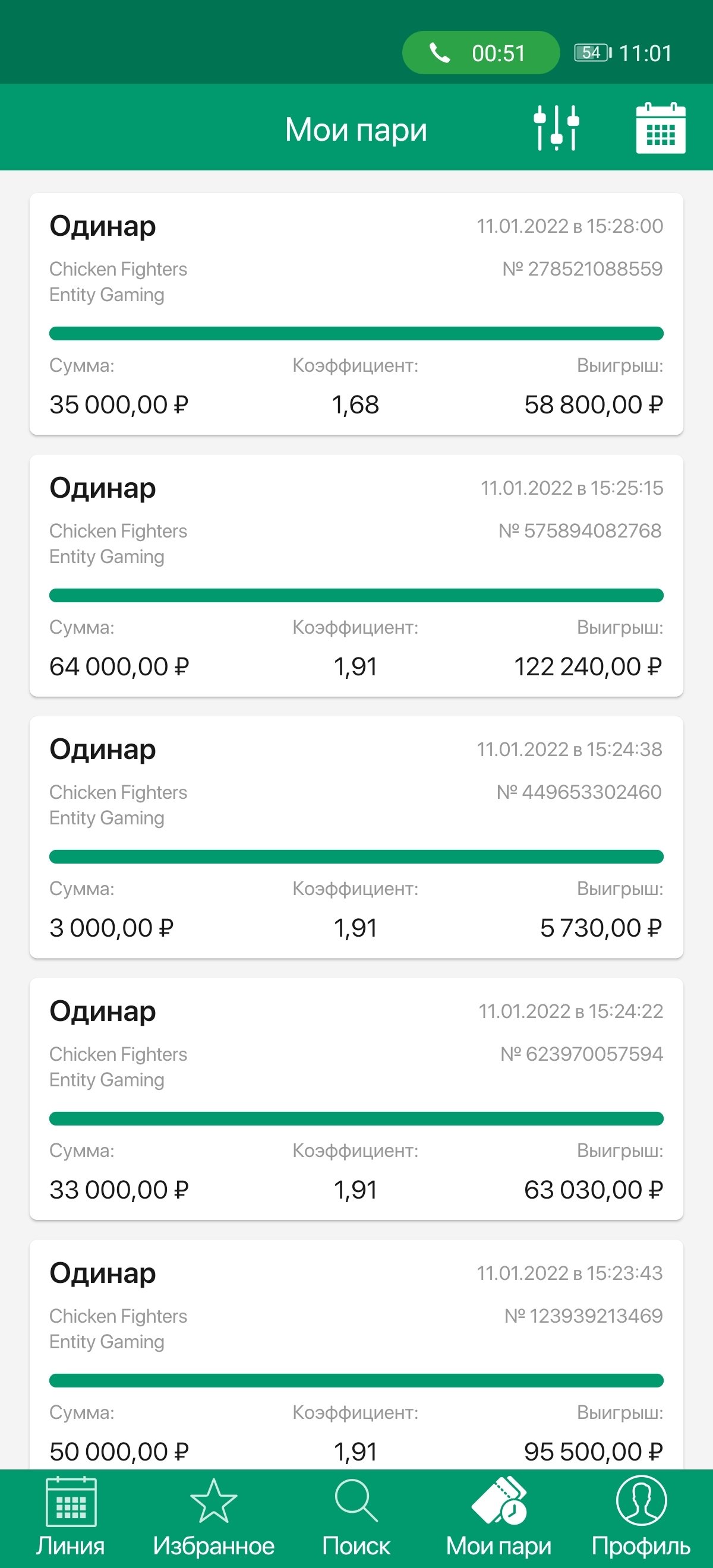Tap bet number 623970057594
Viewport: 713px width, 1568px height.
click(x=582, y=1054)
